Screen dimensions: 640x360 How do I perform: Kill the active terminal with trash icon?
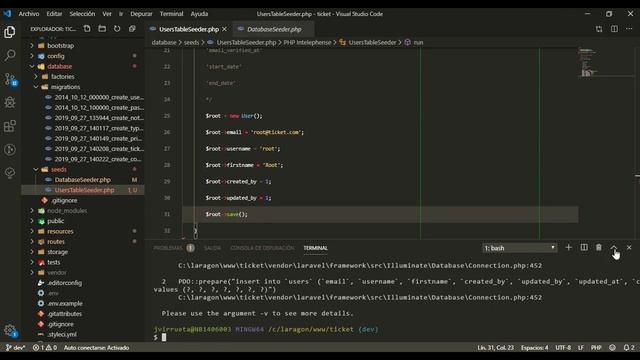(599, 247)
